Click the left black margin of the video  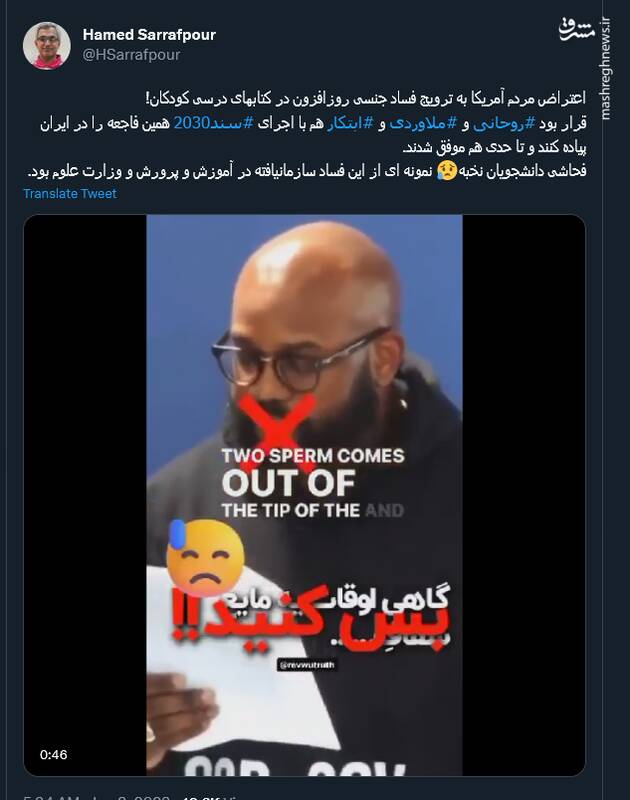click(85, 495)
